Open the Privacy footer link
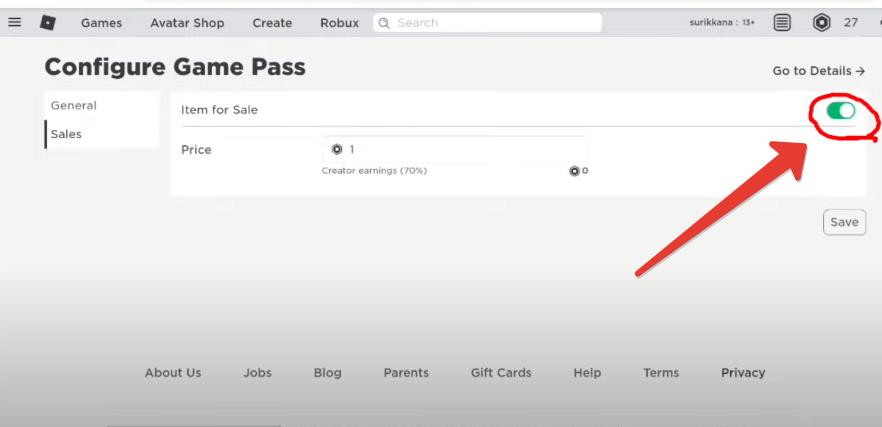The height and width of the screenshot is (427, 882). (x=743, y=373)
